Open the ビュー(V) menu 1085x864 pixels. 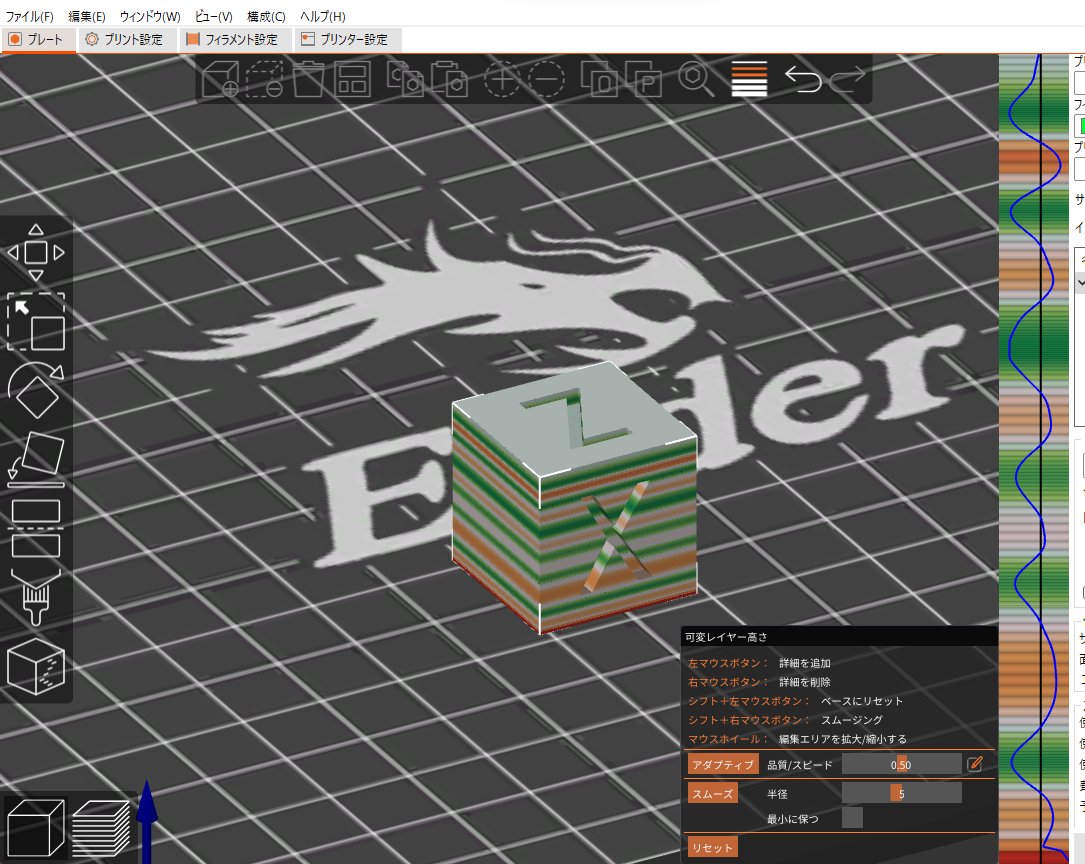click(214, 16)
